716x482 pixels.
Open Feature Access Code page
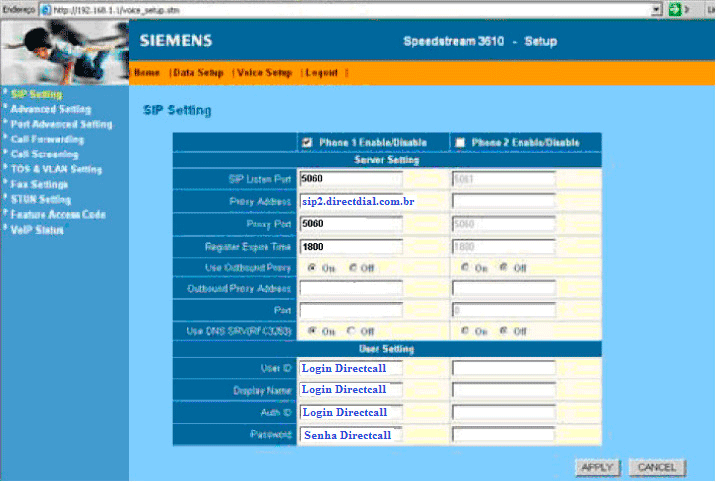(58, 215)
